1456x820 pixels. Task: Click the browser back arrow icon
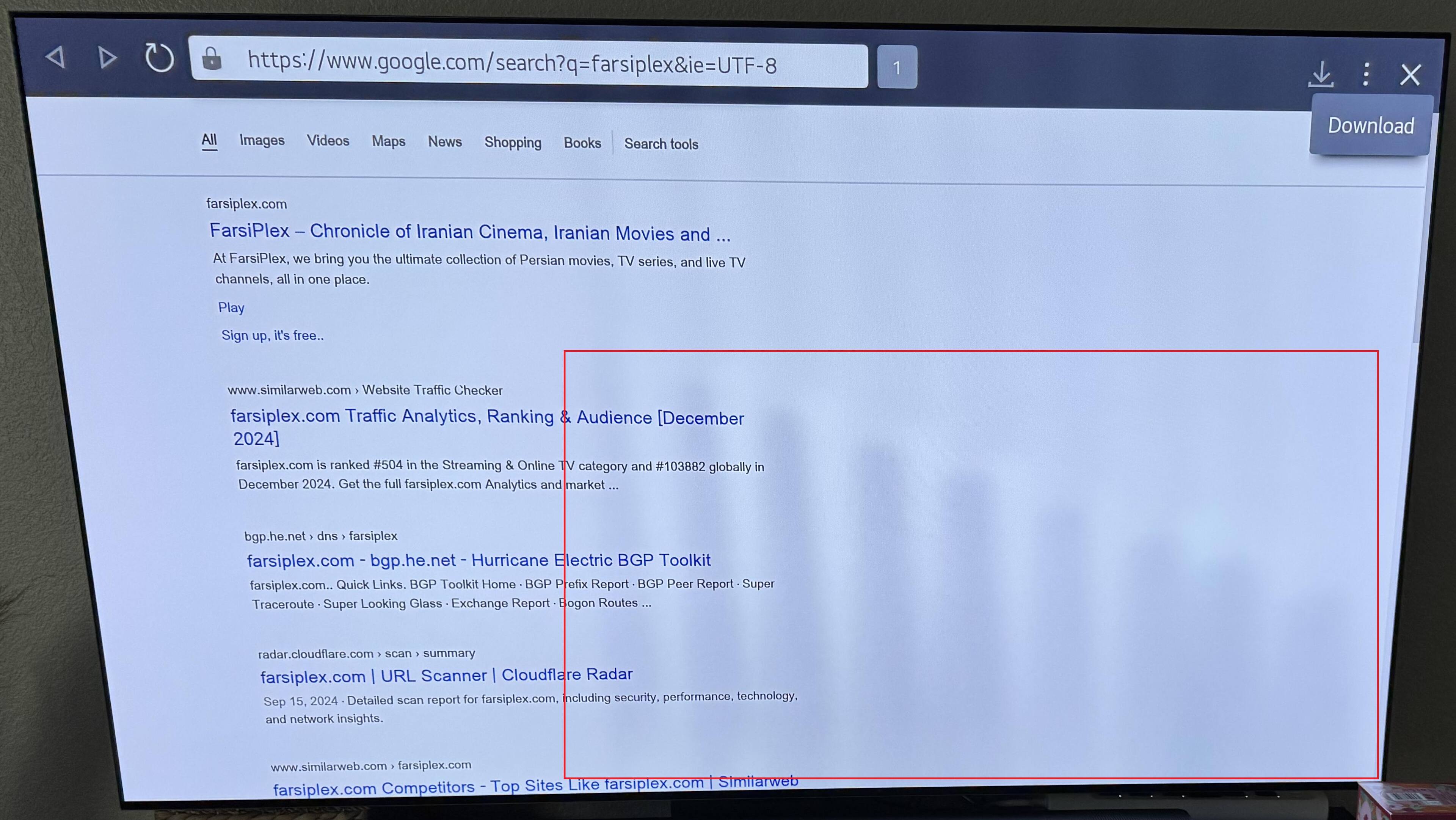tap(55, 57)
